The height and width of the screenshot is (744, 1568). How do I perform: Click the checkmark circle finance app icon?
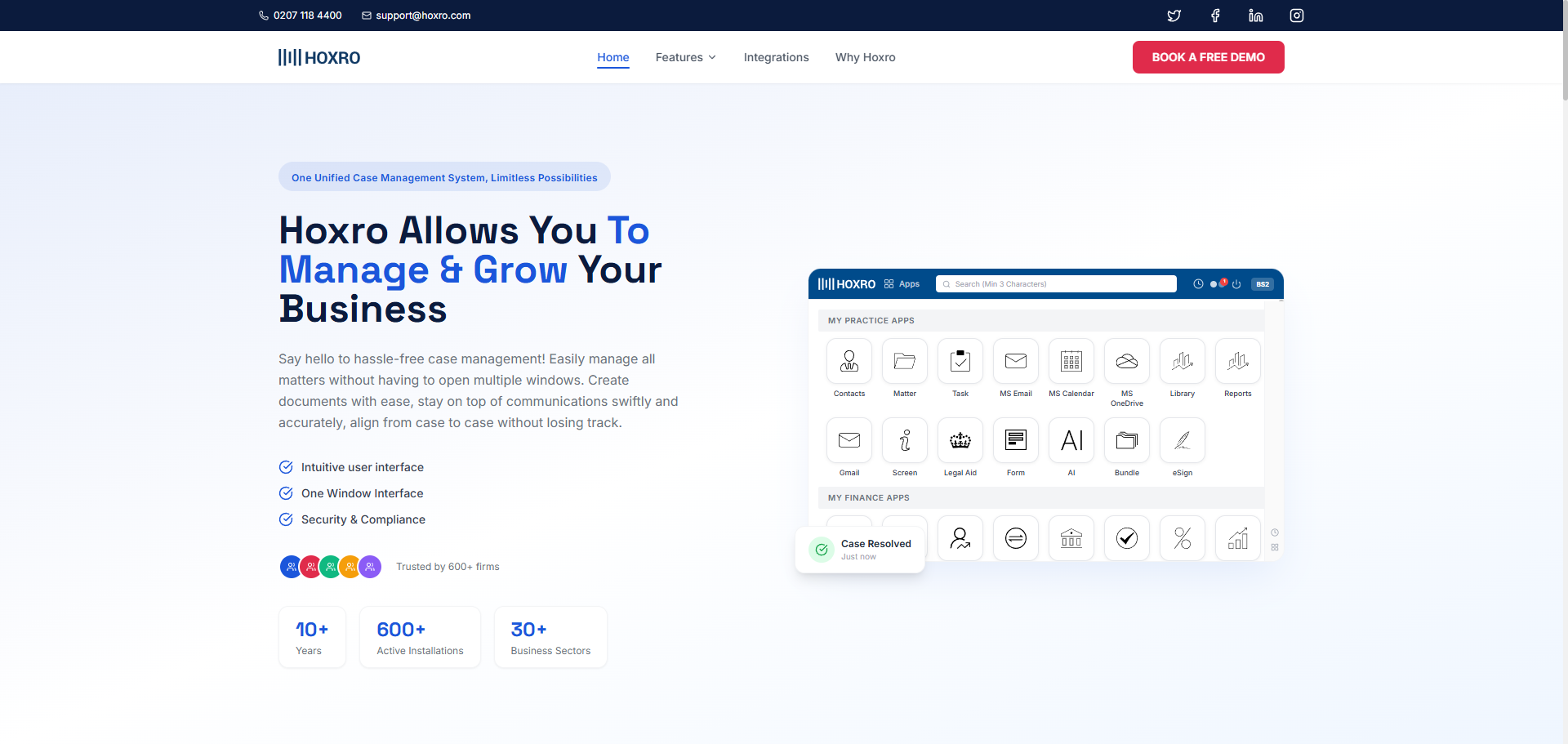pos(1127,538)
